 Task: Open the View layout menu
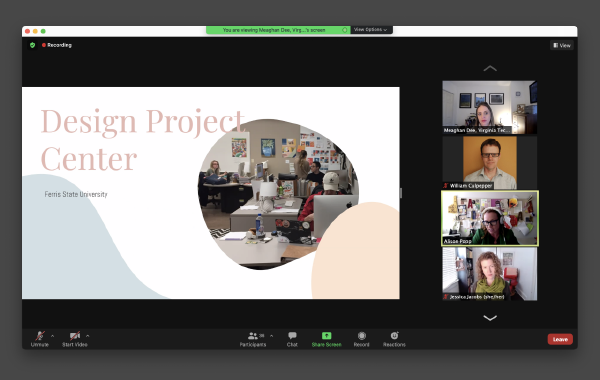(x=562, y=45)
